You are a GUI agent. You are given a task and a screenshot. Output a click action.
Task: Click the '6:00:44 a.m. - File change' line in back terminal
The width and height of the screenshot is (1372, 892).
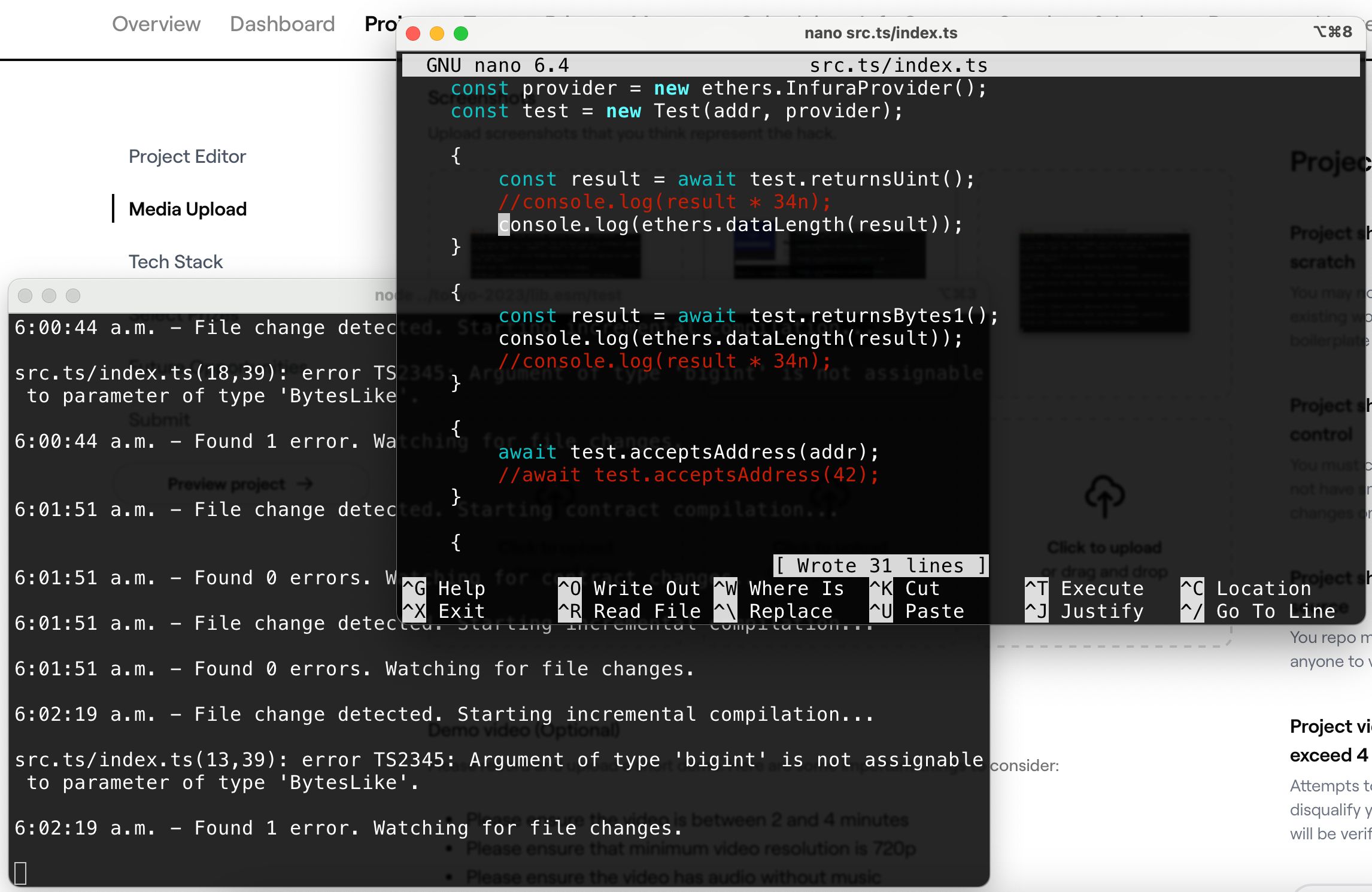[205, 327]
